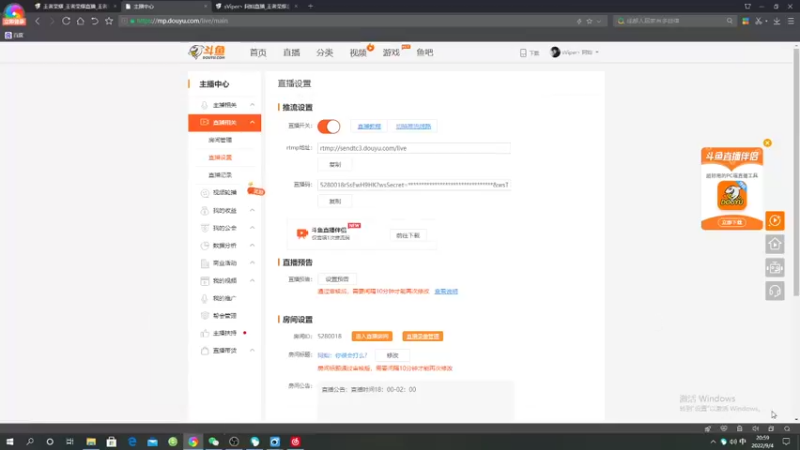Open 主播扶持 in the sidebar
This screenshot has height=450, width=800.
coord(224,333)
